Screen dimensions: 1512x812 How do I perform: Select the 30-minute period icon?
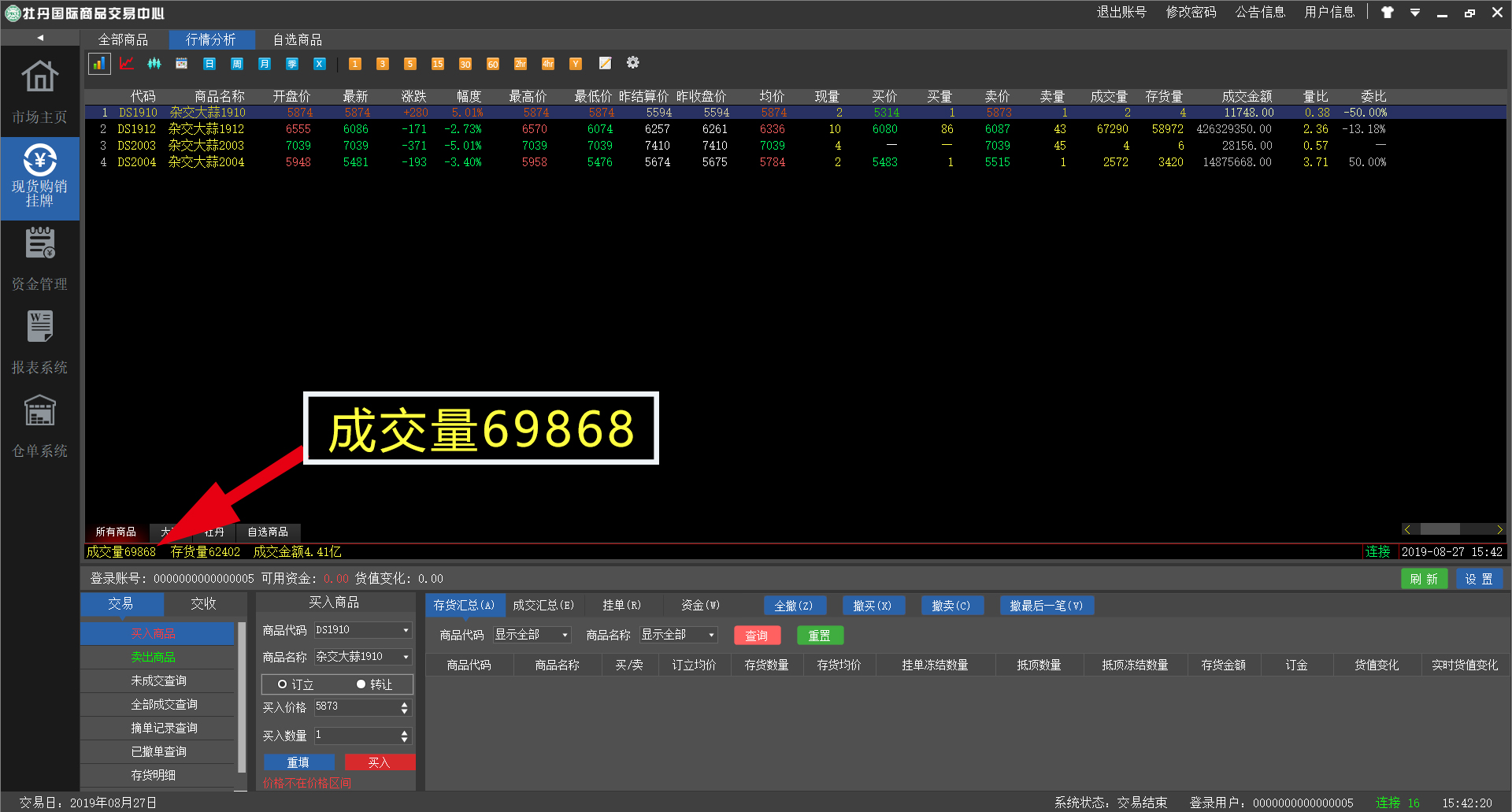click(465, 64)
